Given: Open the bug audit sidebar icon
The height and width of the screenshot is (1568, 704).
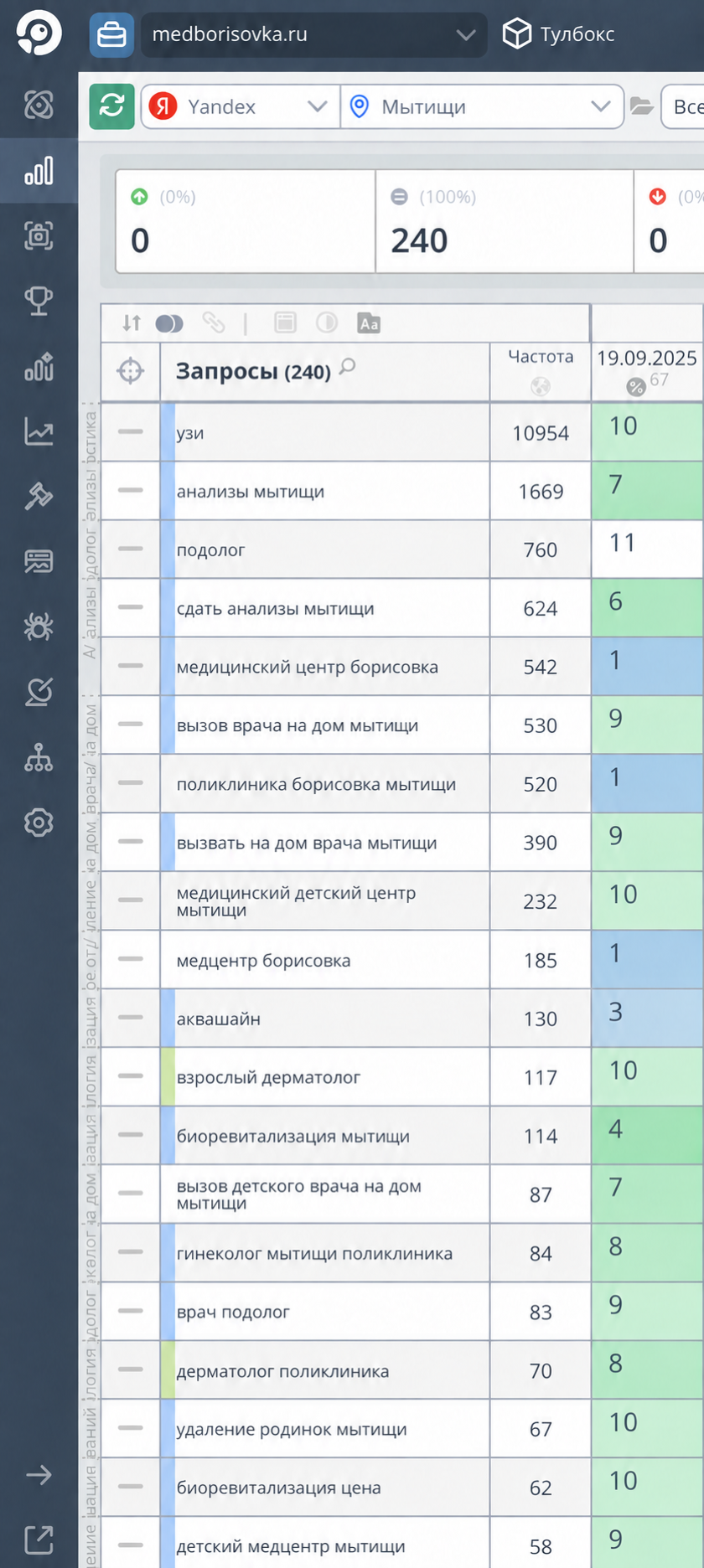Looking at the screenshot, I should click(39, 627).
